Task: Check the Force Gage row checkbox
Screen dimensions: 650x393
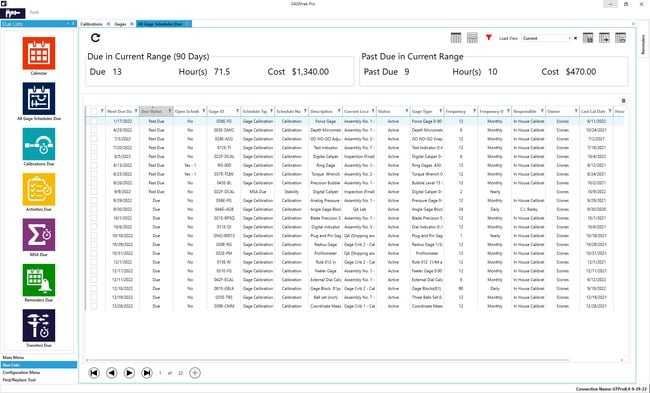Action: click(94, 121)
